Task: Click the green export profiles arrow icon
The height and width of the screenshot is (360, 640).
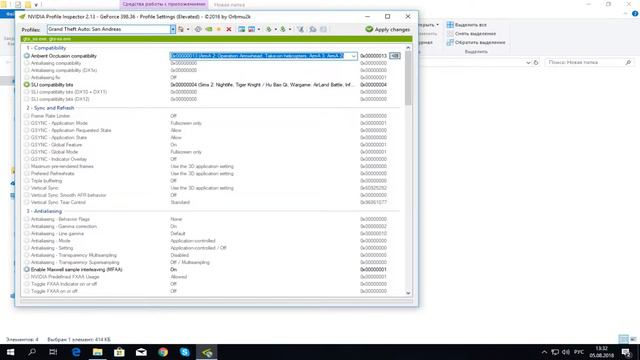Action: point(269,29)
